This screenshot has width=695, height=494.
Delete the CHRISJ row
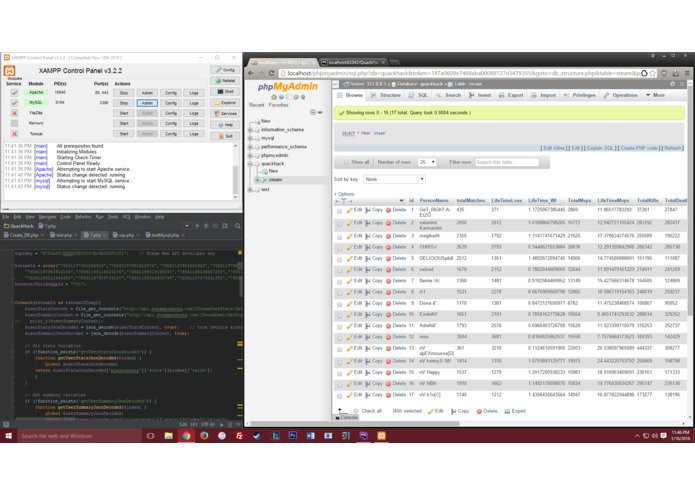point(396,247)
